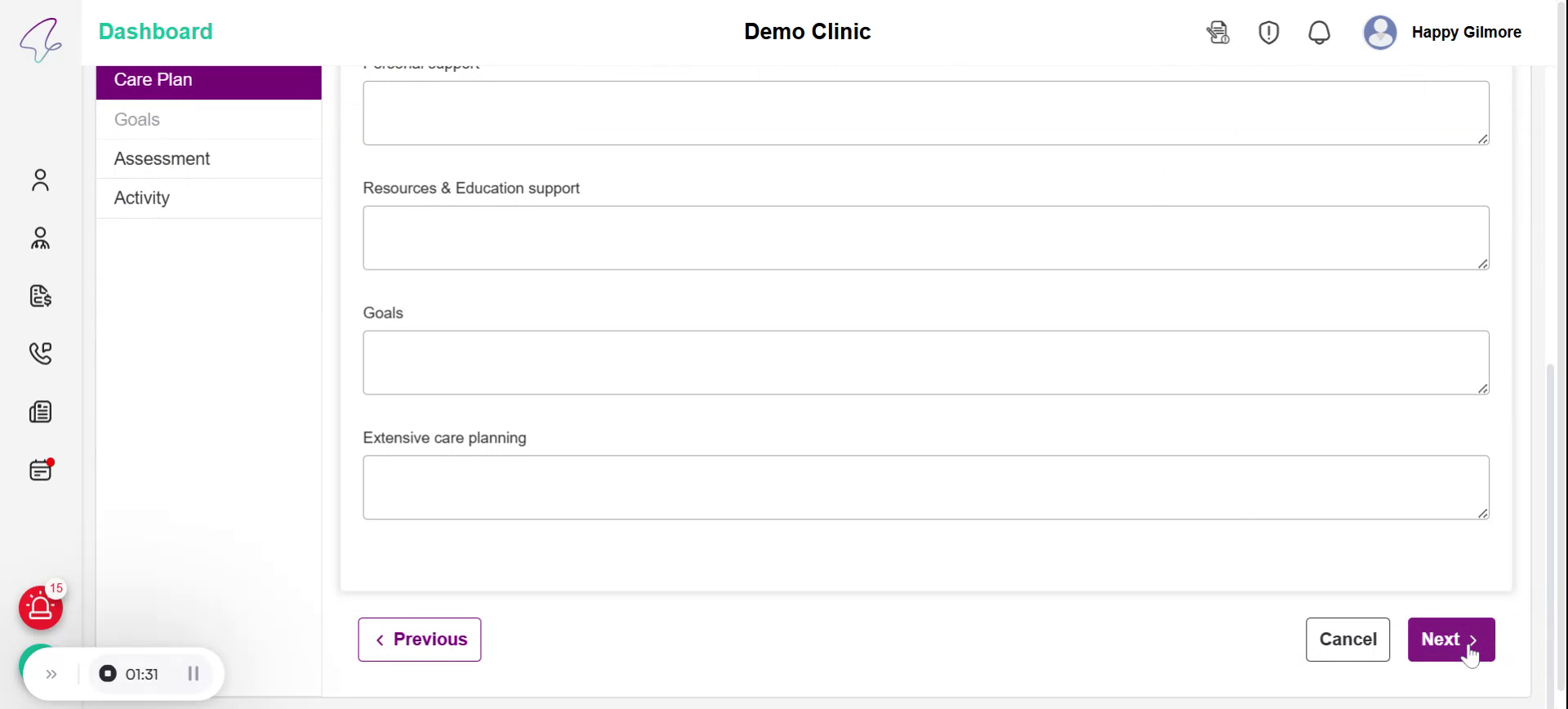Click the patient profile sidebar icon

(x=40, y=180)
